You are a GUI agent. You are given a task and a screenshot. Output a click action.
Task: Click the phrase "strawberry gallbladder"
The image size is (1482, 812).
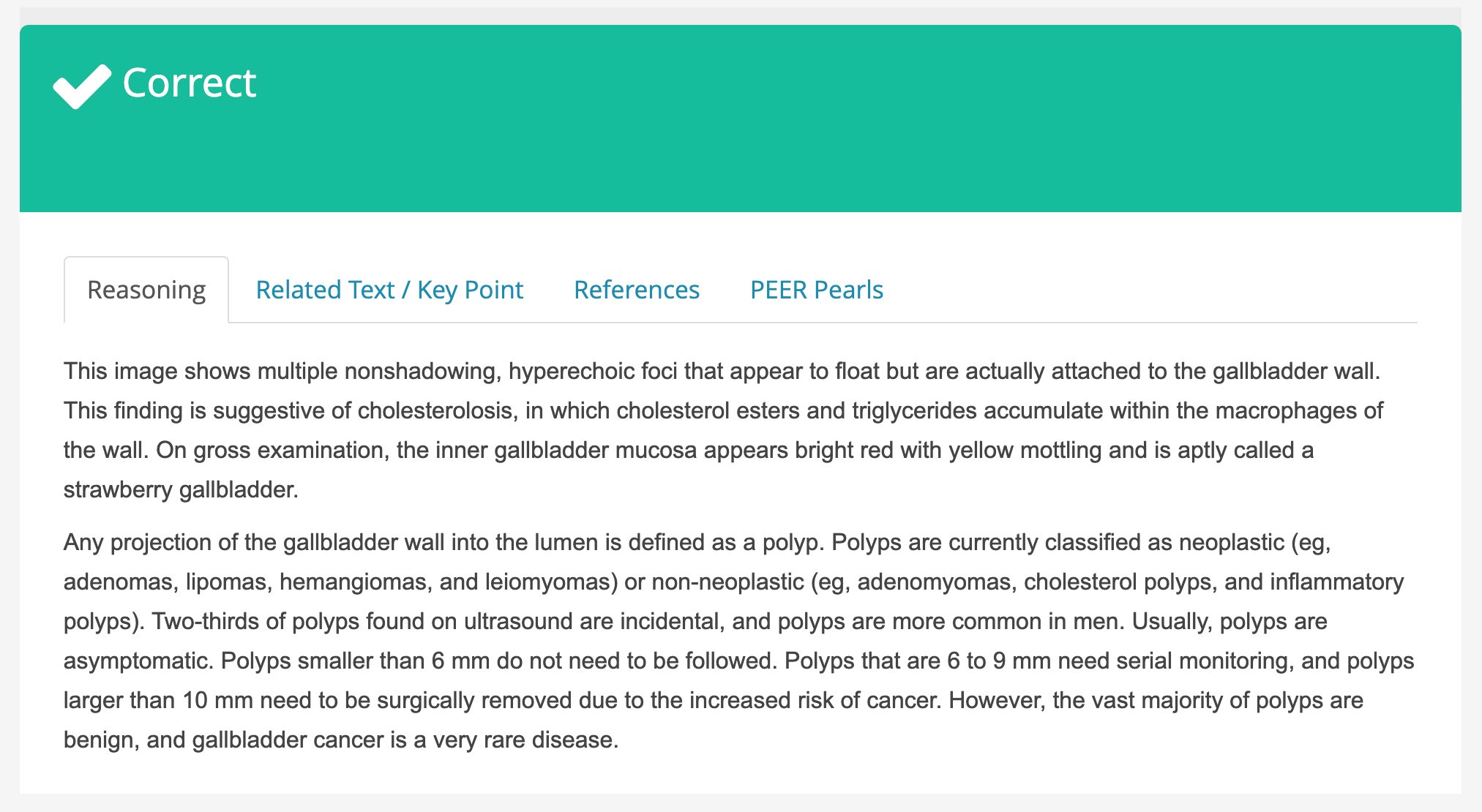tap(179, 489)
